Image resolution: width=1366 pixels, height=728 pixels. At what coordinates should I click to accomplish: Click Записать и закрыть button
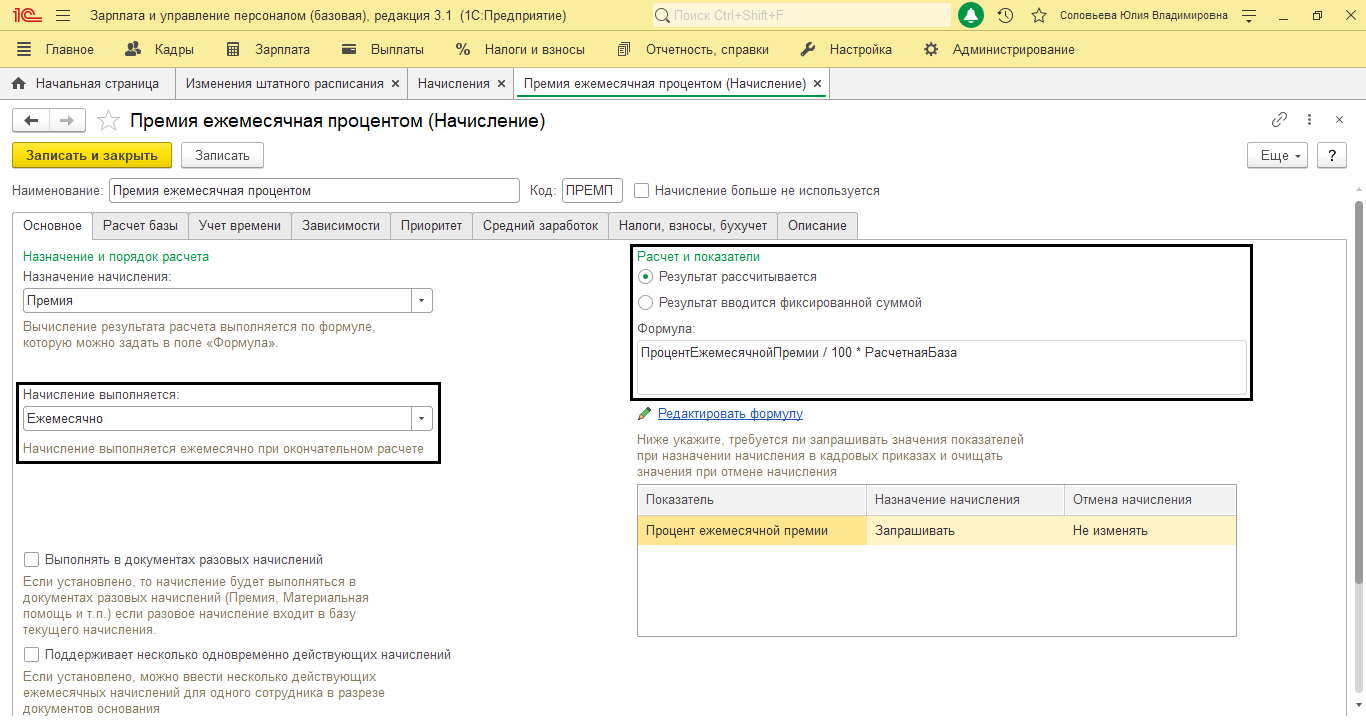[x=92, y=155]
